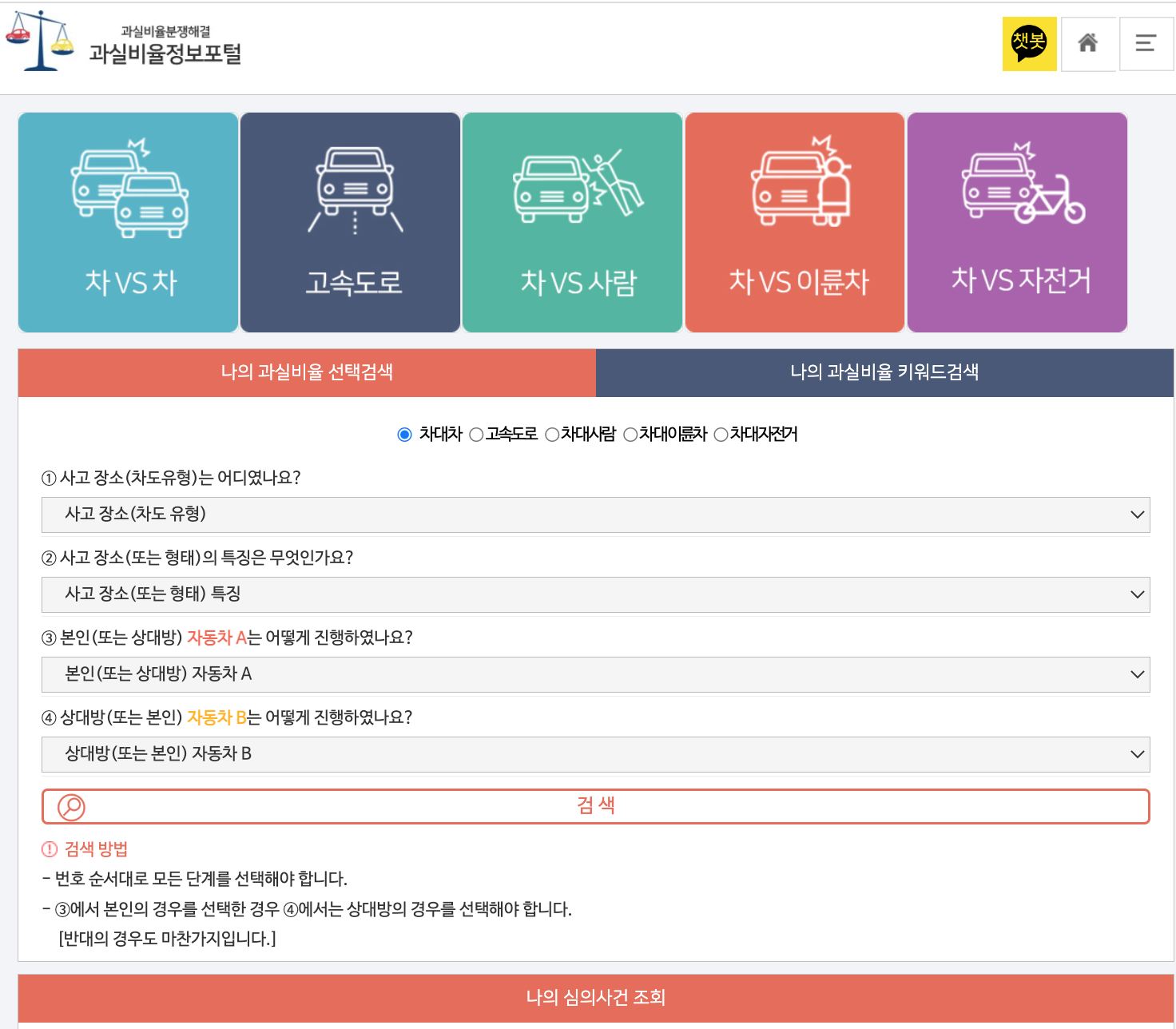
Task: Select the 차 VS 이륜차 category
Action: point(794,222)
